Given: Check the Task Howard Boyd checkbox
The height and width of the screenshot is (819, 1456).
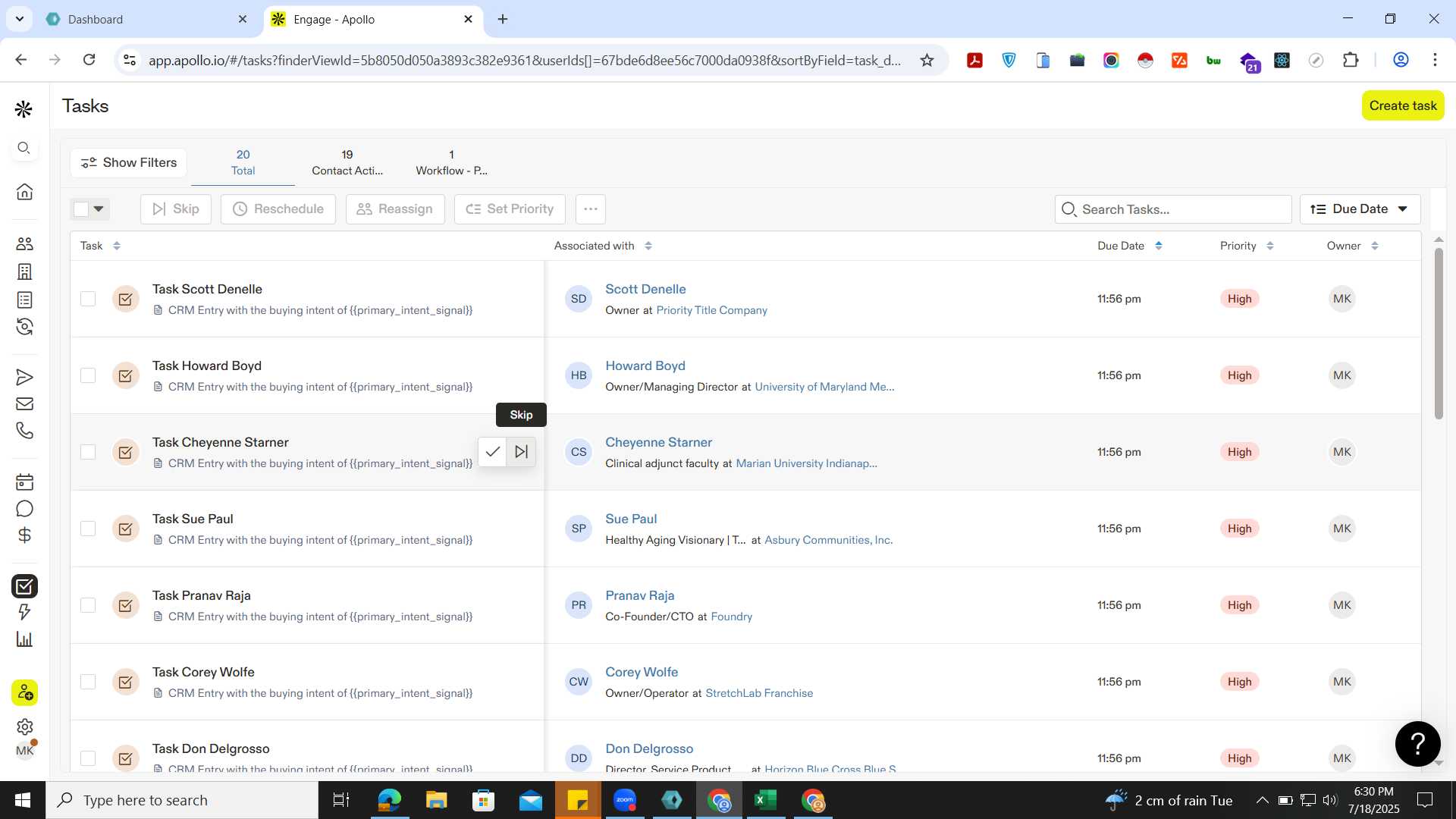Looking at the screenshot, I should pyautogui.click(x=88, y=375).
